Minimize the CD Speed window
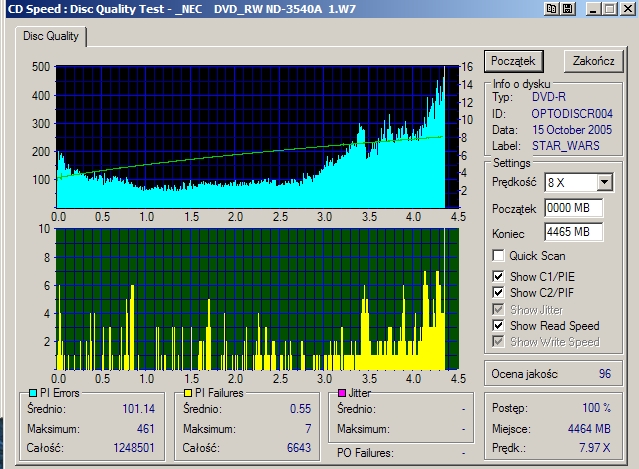Image resolution: width=639 pixels, height=469 pixels. 593,9
